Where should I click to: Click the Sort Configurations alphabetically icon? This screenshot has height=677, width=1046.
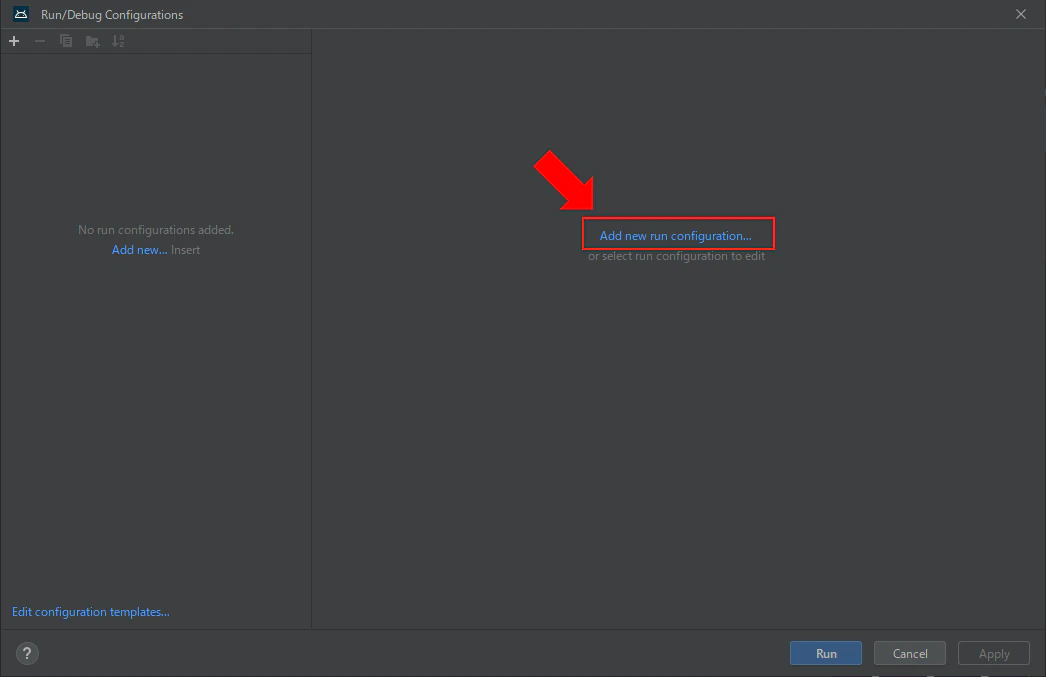coord(118,41)
